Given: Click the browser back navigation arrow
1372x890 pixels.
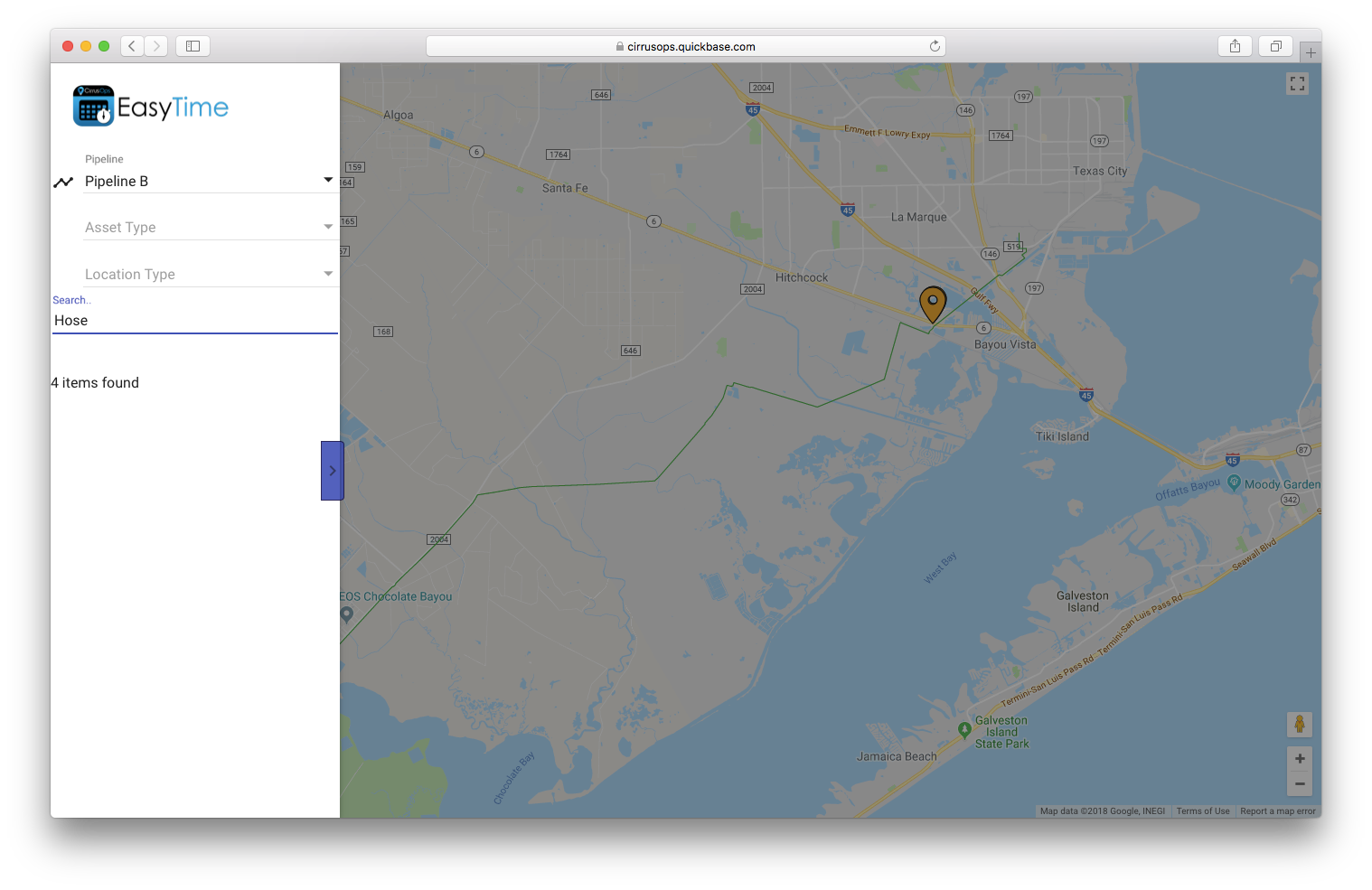Looking at the screenshot, I should pos(132,45).
